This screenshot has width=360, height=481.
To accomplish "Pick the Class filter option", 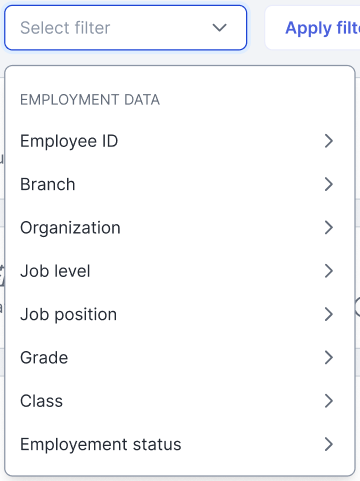I will 180,401.
